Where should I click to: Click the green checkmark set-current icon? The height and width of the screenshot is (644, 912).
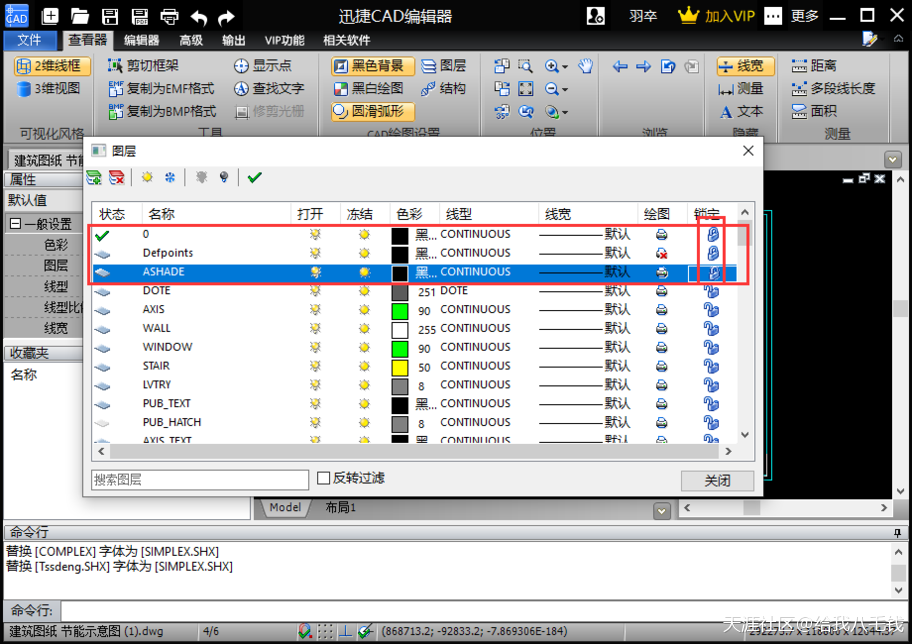254,177
